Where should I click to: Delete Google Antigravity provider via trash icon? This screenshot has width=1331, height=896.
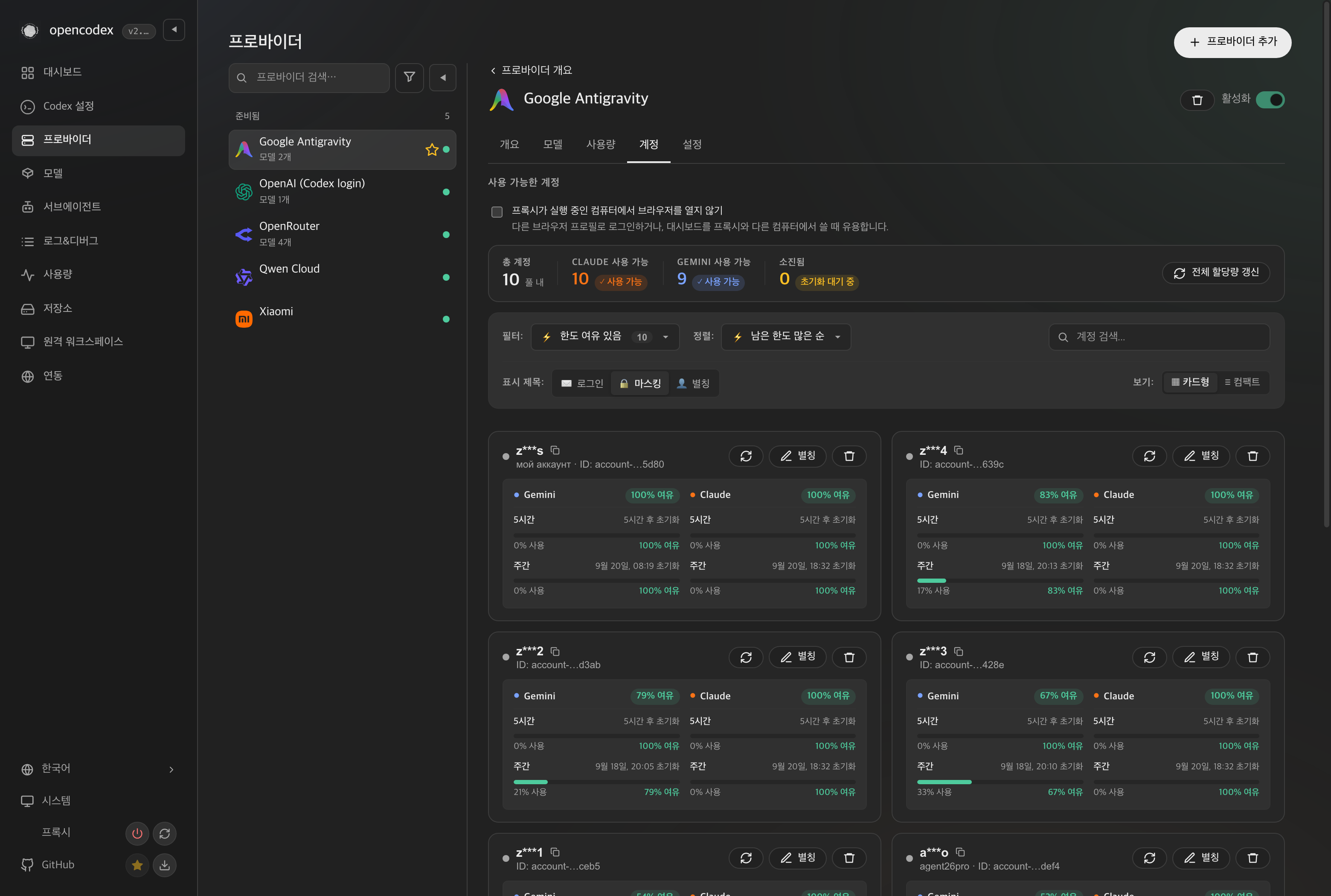pos(1197,100)
